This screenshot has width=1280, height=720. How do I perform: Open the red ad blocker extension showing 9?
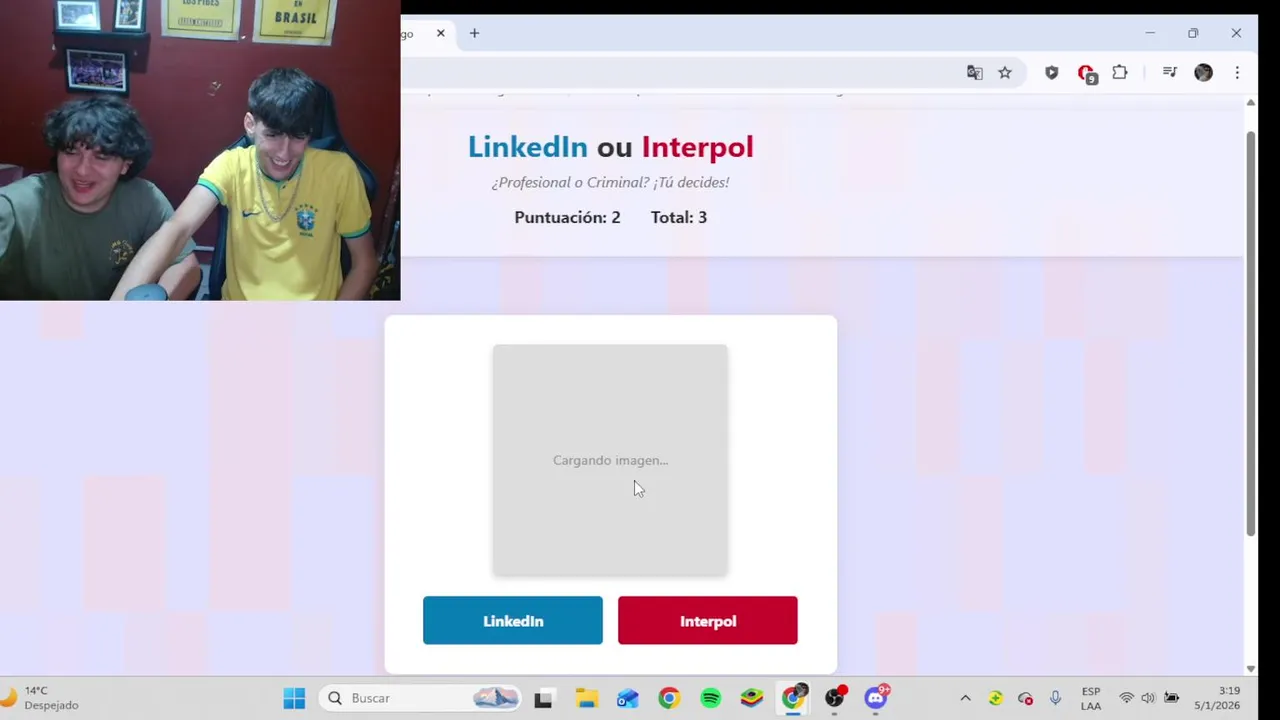pyautogui.click(x=1087, y=73)
